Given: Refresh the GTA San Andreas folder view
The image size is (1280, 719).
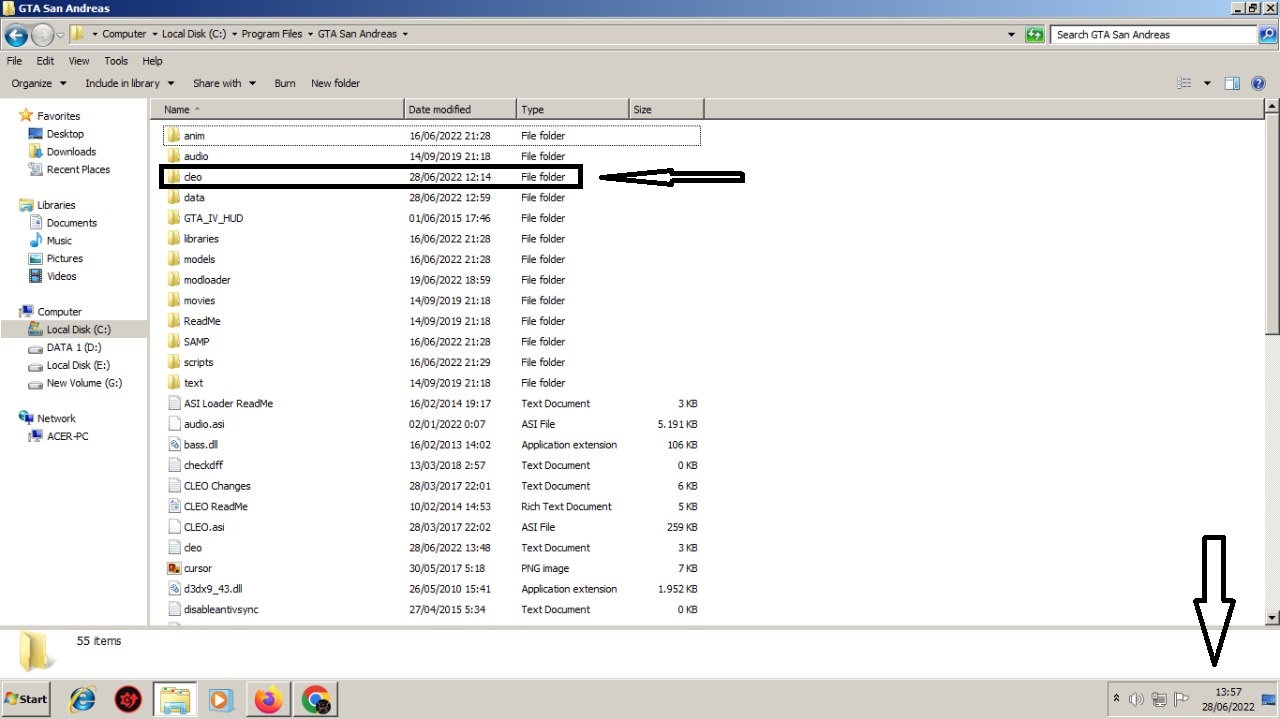Looking at the screenshot, I should (x=1035, y=34).
